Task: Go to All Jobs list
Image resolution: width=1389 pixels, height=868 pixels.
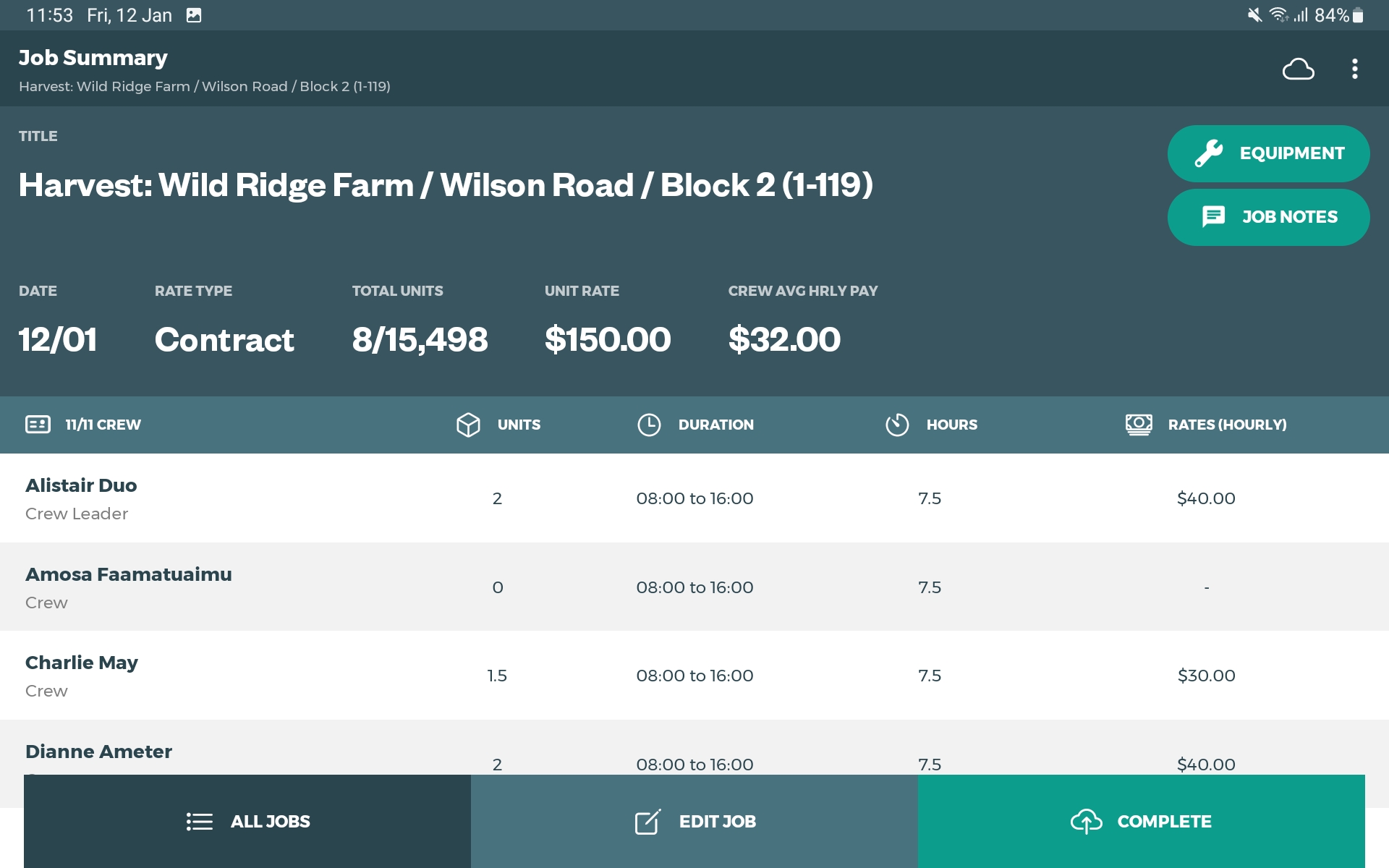Action: (x=247, y=821)
